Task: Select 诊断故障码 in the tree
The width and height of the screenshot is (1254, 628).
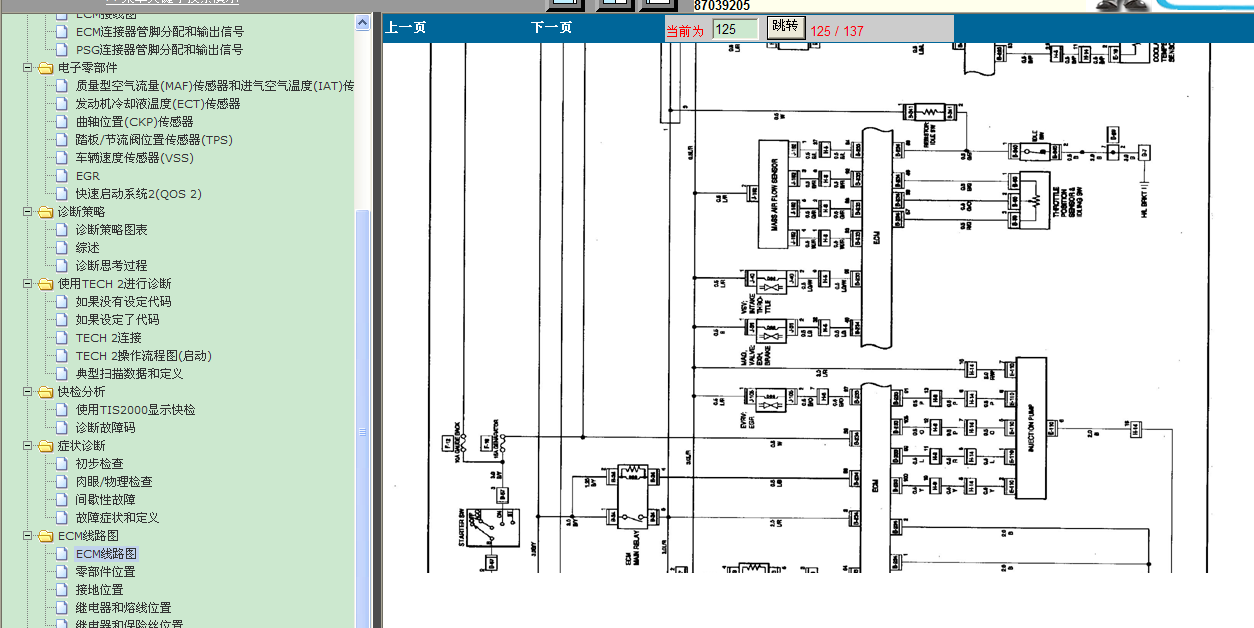Action: 105,428
